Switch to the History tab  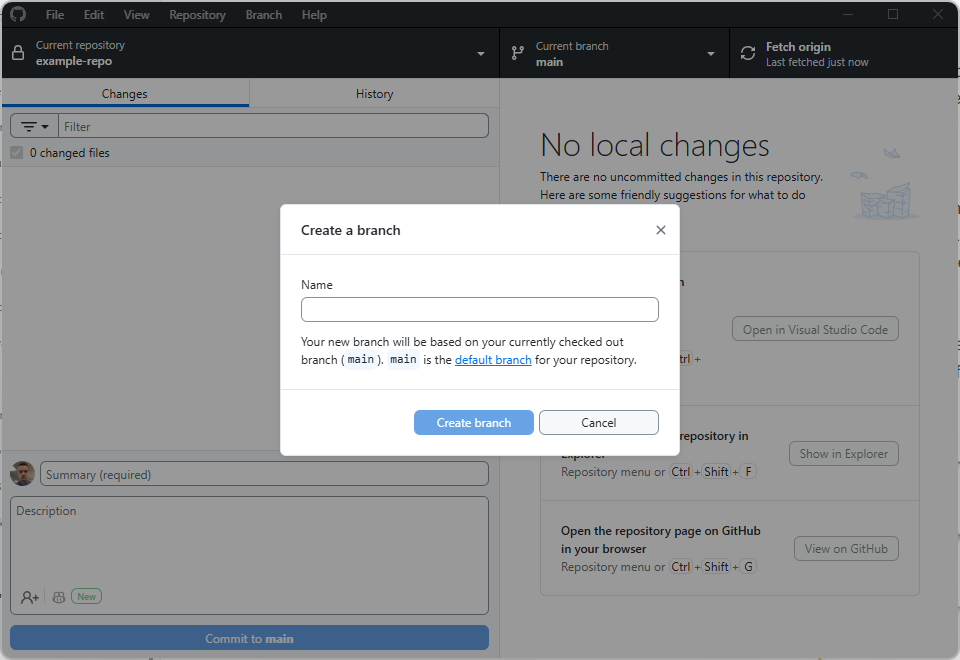[x=374, y=94]
